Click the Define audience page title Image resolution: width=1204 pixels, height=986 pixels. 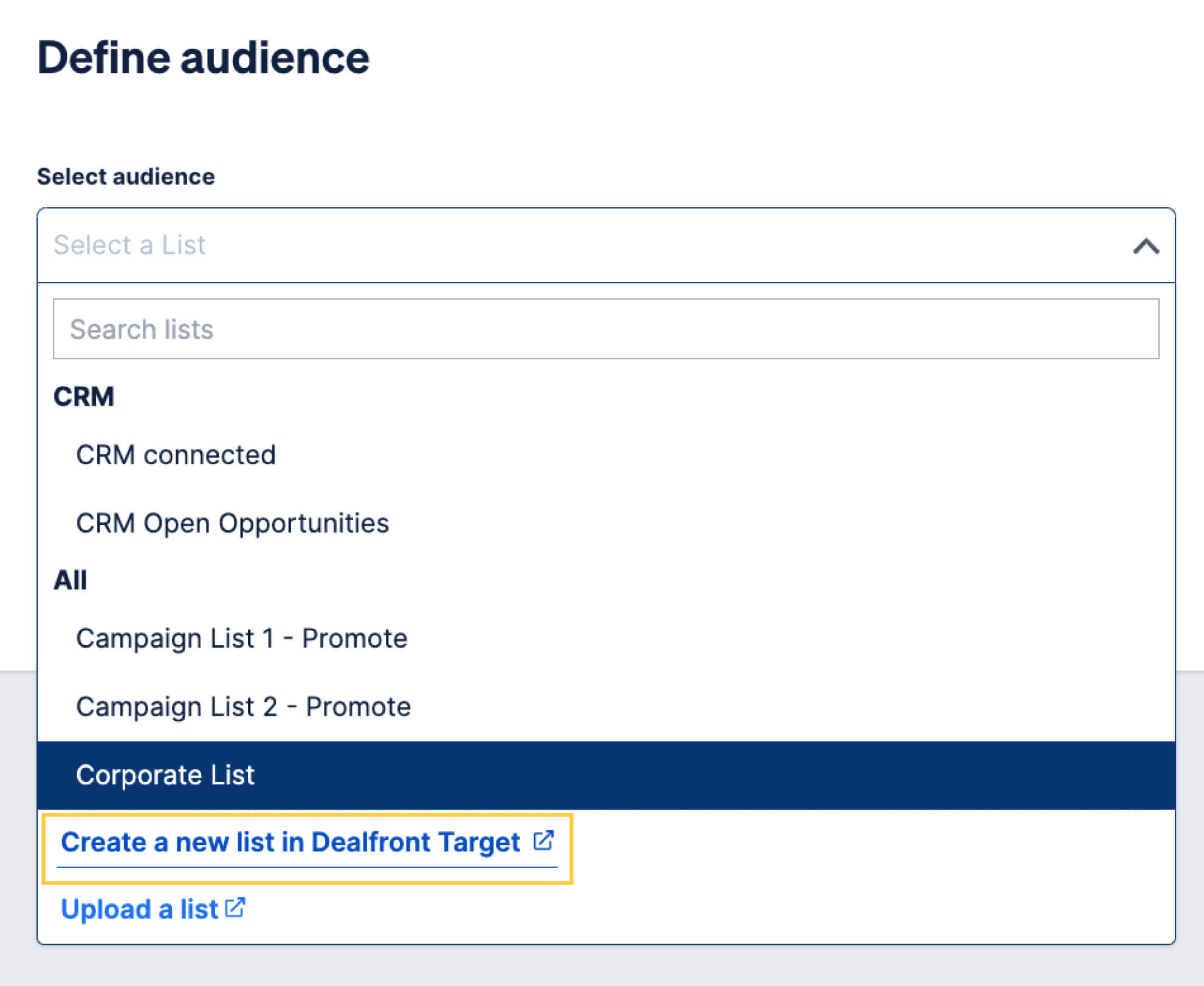tap(204, 56)
